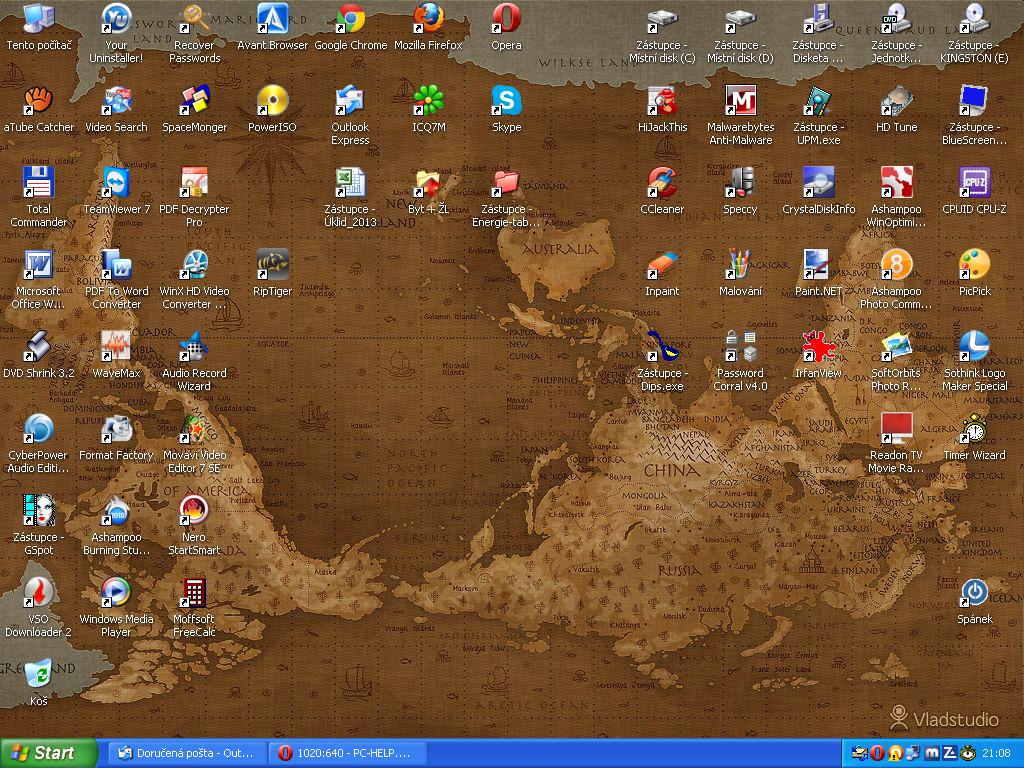The height and width of the screenshot is (768, 1024).
Task: Select aTube Catcher icon
Action: [39, 101]
